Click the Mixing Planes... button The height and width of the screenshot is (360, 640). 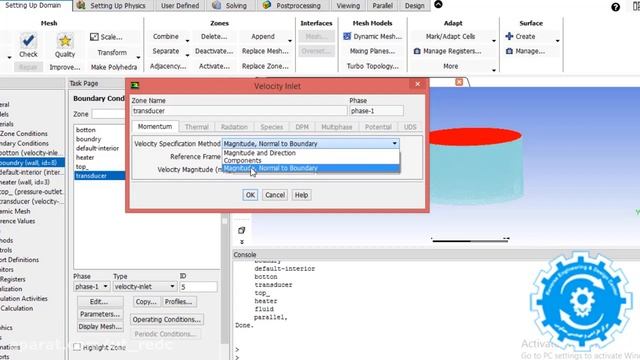[x=372, y=51]
